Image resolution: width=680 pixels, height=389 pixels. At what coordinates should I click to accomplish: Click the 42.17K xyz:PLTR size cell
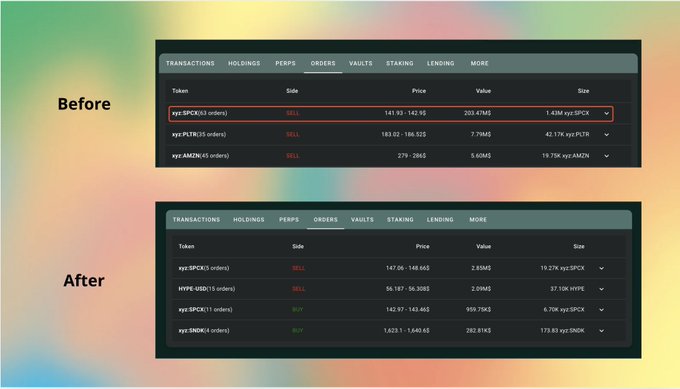(x=567, y=134)
